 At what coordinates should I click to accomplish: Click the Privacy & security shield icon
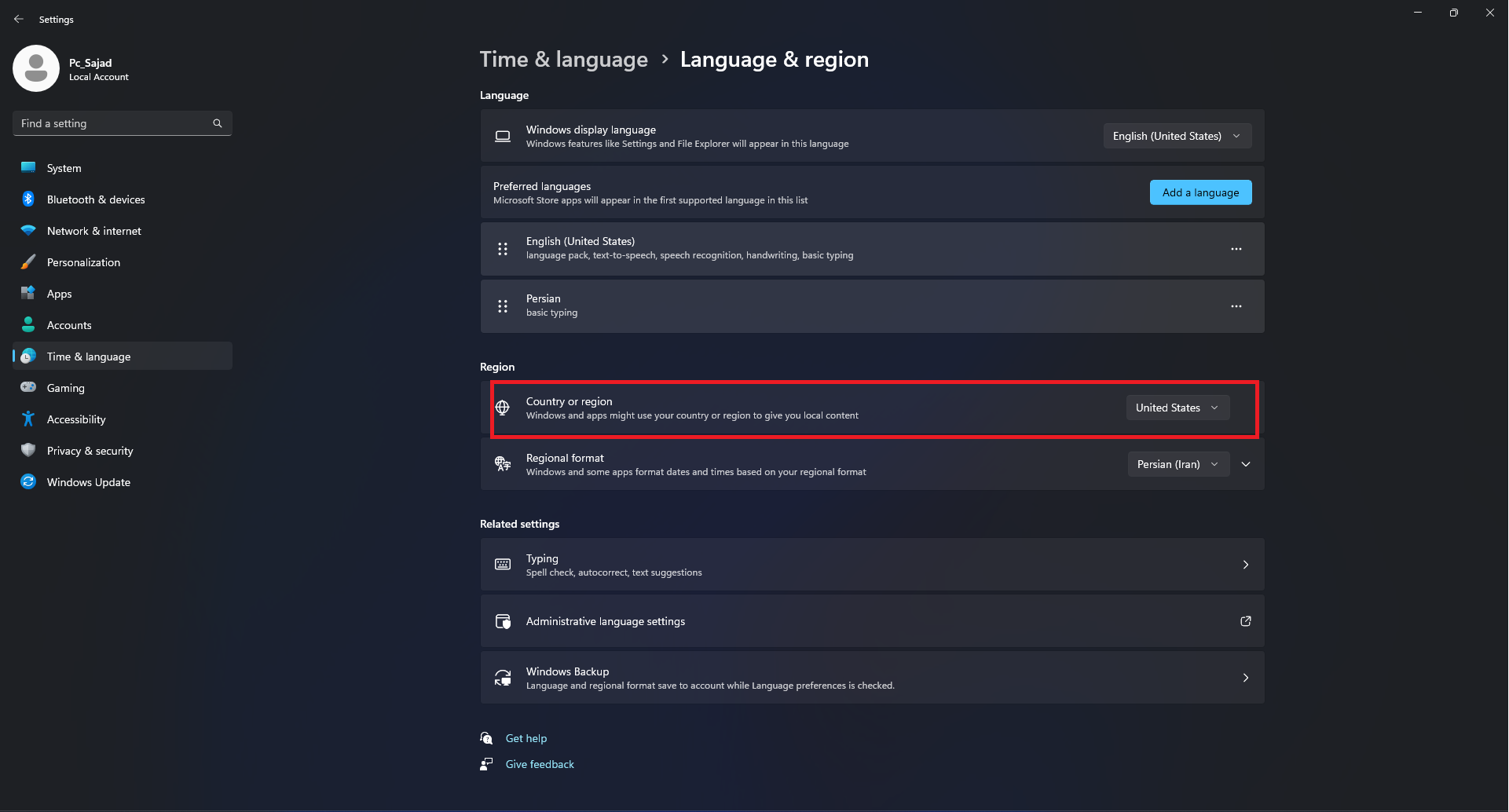click(28, 450)
